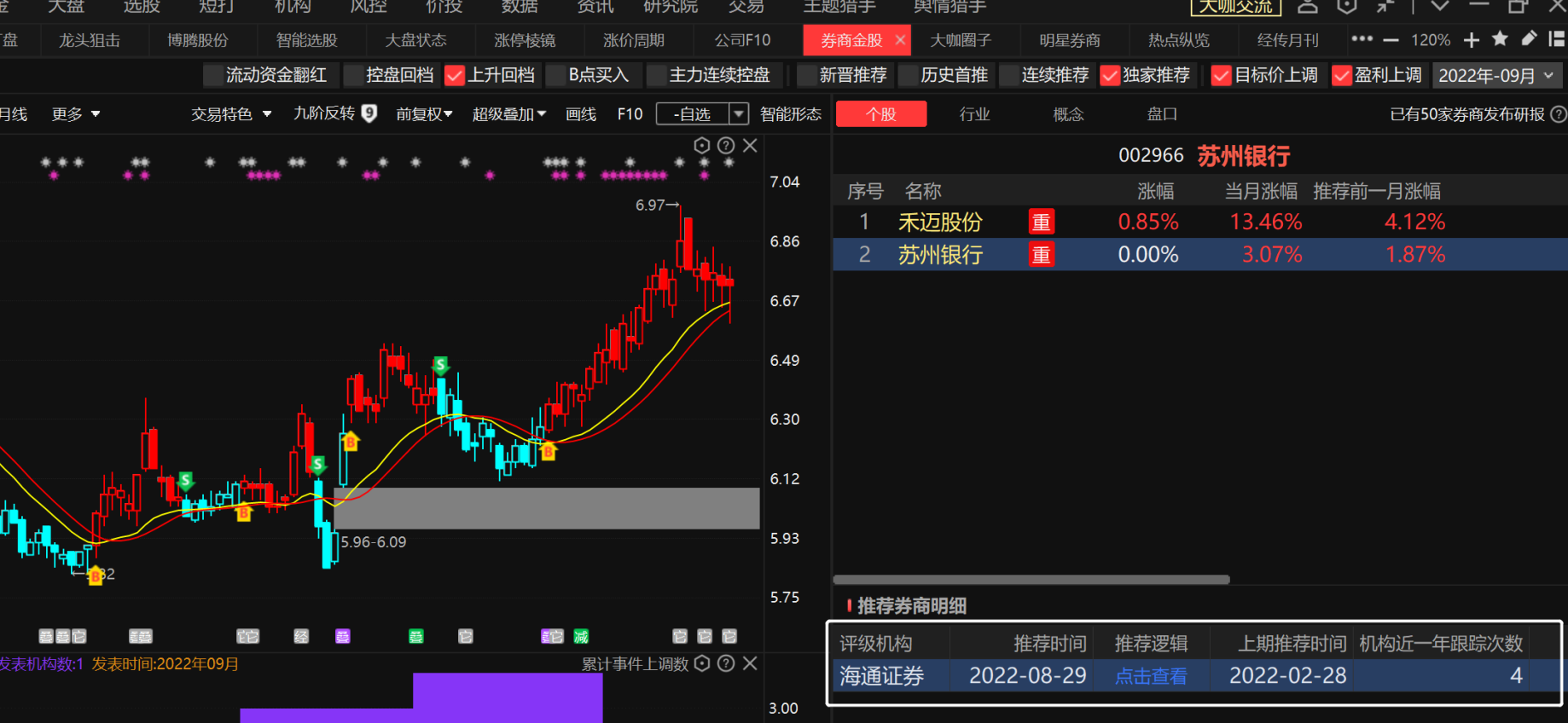This screenshot has width=1568, height=723.
Task: Click the shield icon in title bar
Action: [1347, 6]
